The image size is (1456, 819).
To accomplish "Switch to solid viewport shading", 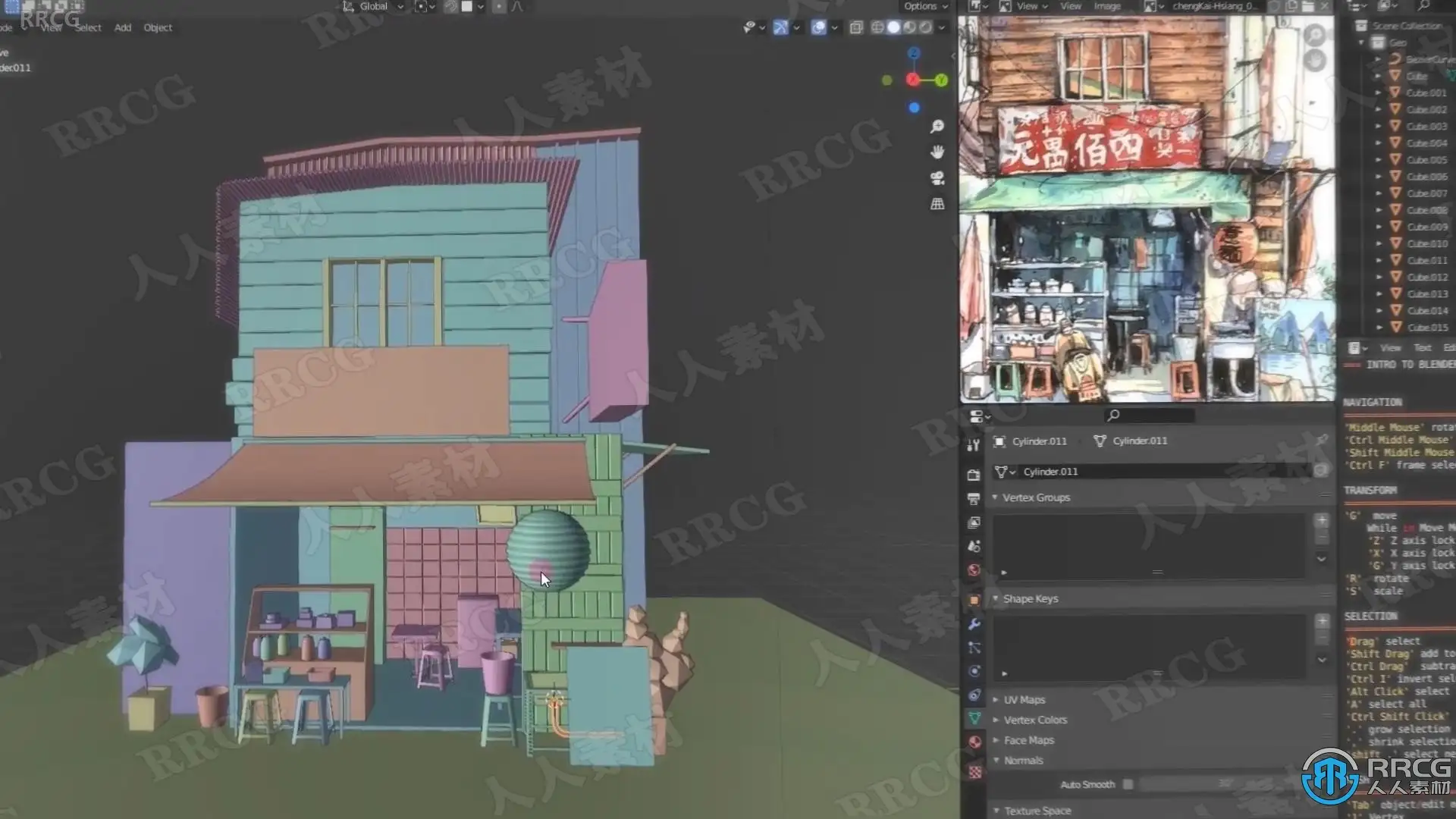I will (893, 27).
